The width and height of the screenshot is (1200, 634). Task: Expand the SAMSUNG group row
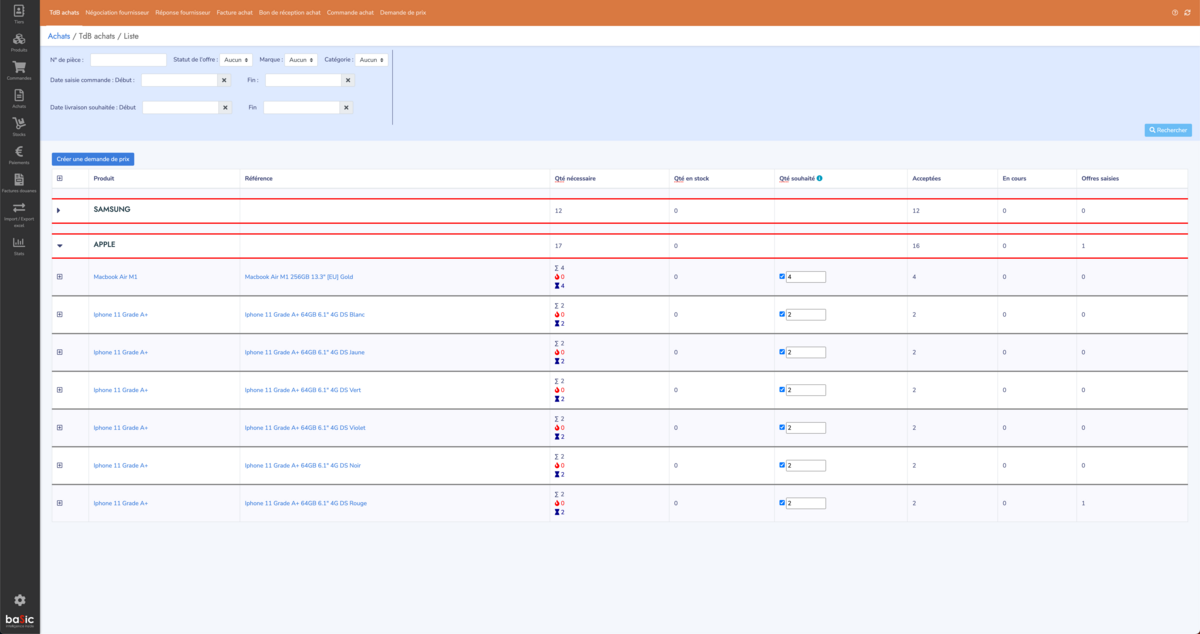(59, 210)
